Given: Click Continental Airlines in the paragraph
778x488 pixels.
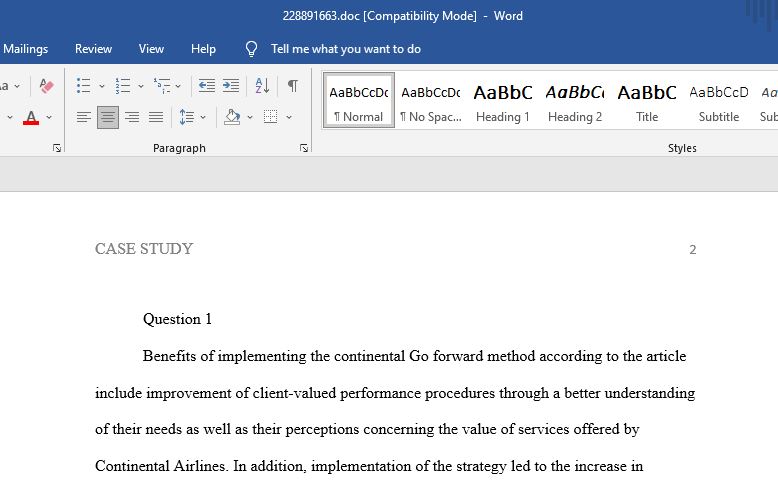Looking at the screenshot, I should point(161,466).
